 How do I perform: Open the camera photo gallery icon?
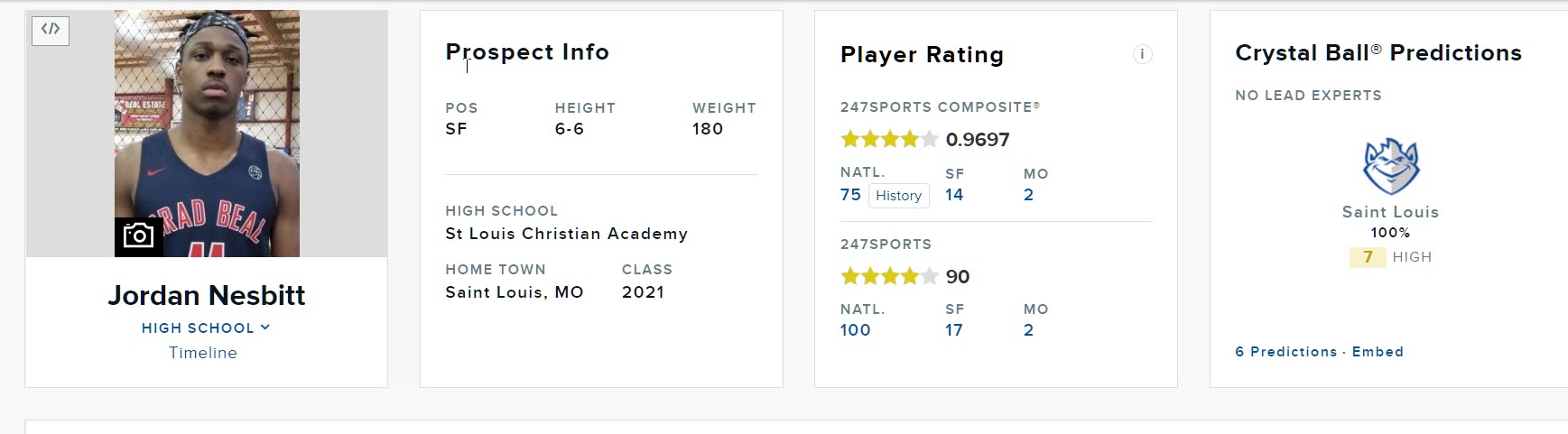click(x=139, y=236)
